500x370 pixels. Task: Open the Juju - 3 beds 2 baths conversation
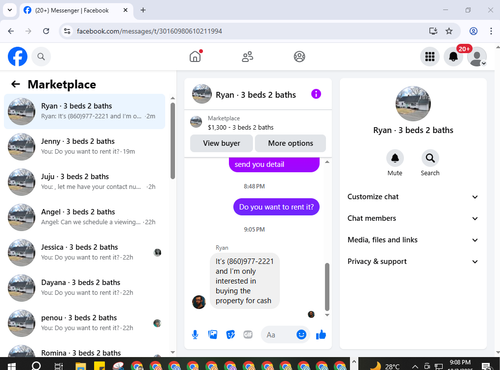pyautogui.click(x=85, y=182)
